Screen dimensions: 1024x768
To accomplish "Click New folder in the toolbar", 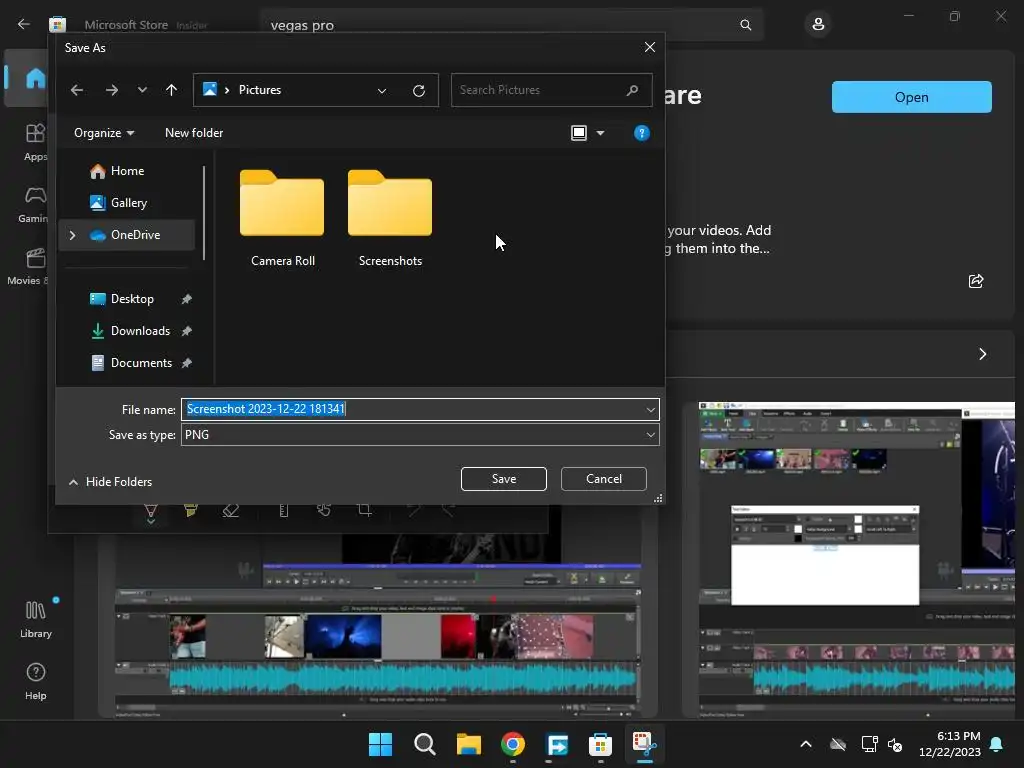I will click(194, 133).
